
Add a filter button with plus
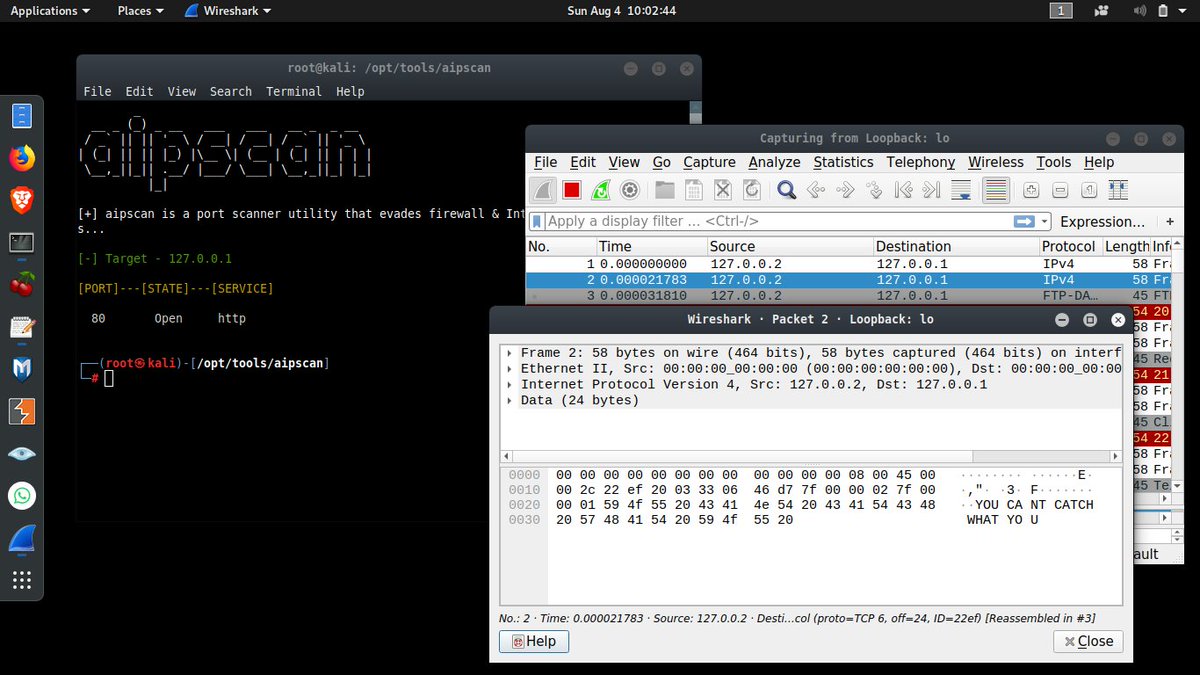click(x=1170, y=222)
